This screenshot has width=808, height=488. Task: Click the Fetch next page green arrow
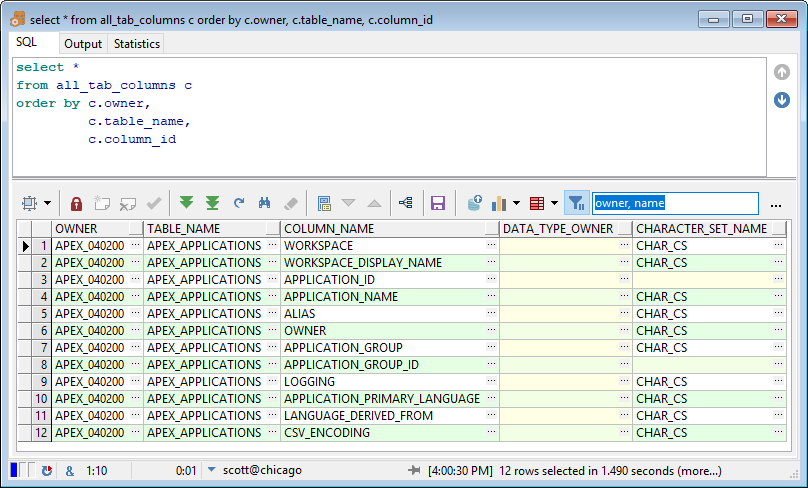[x=186, y=203]
